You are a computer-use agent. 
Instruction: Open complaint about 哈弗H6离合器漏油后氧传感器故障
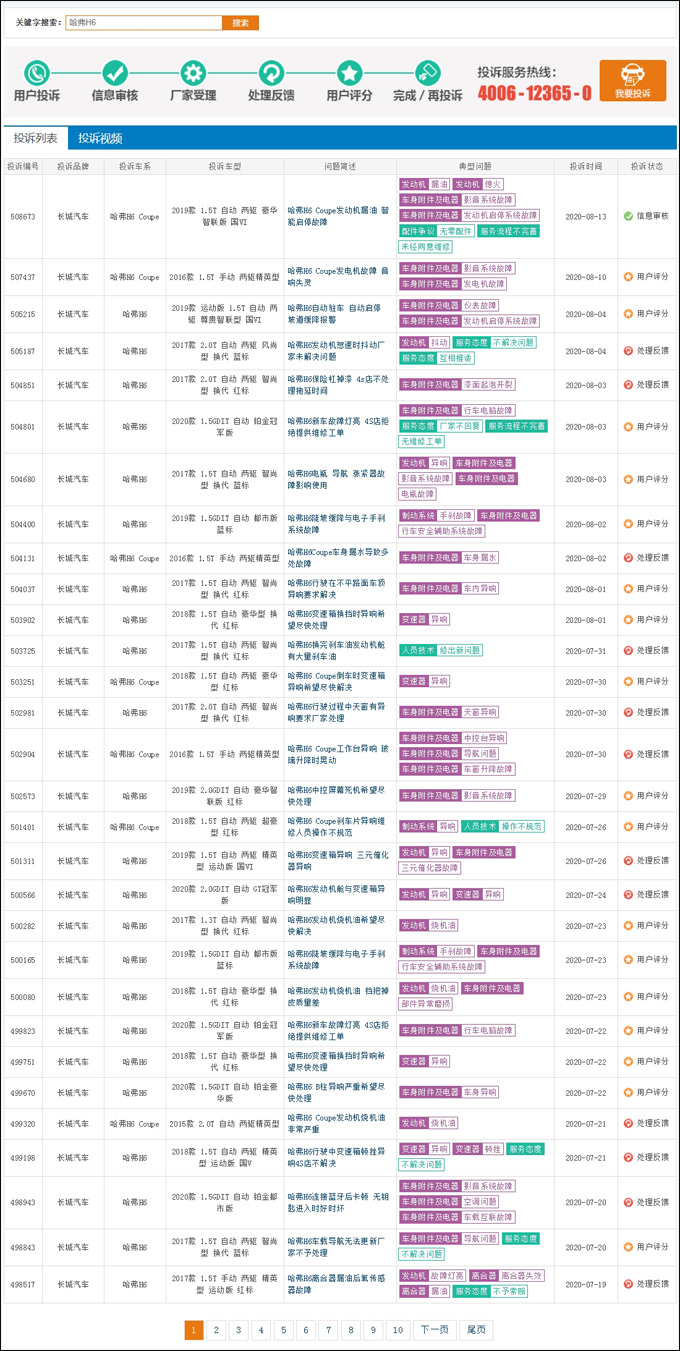point(335,1284)
